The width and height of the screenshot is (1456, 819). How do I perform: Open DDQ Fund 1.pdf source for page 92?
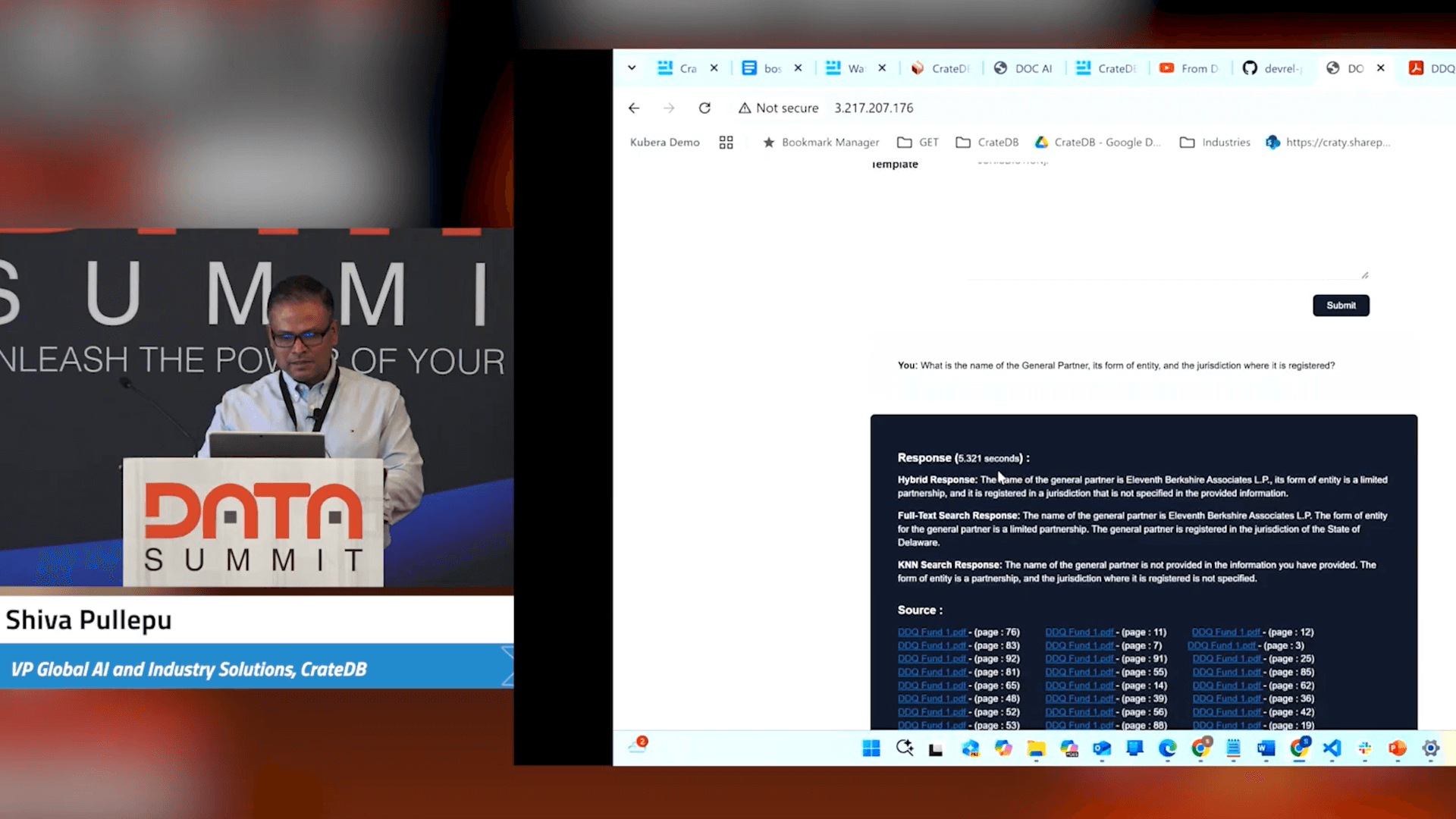click(932, 659)
